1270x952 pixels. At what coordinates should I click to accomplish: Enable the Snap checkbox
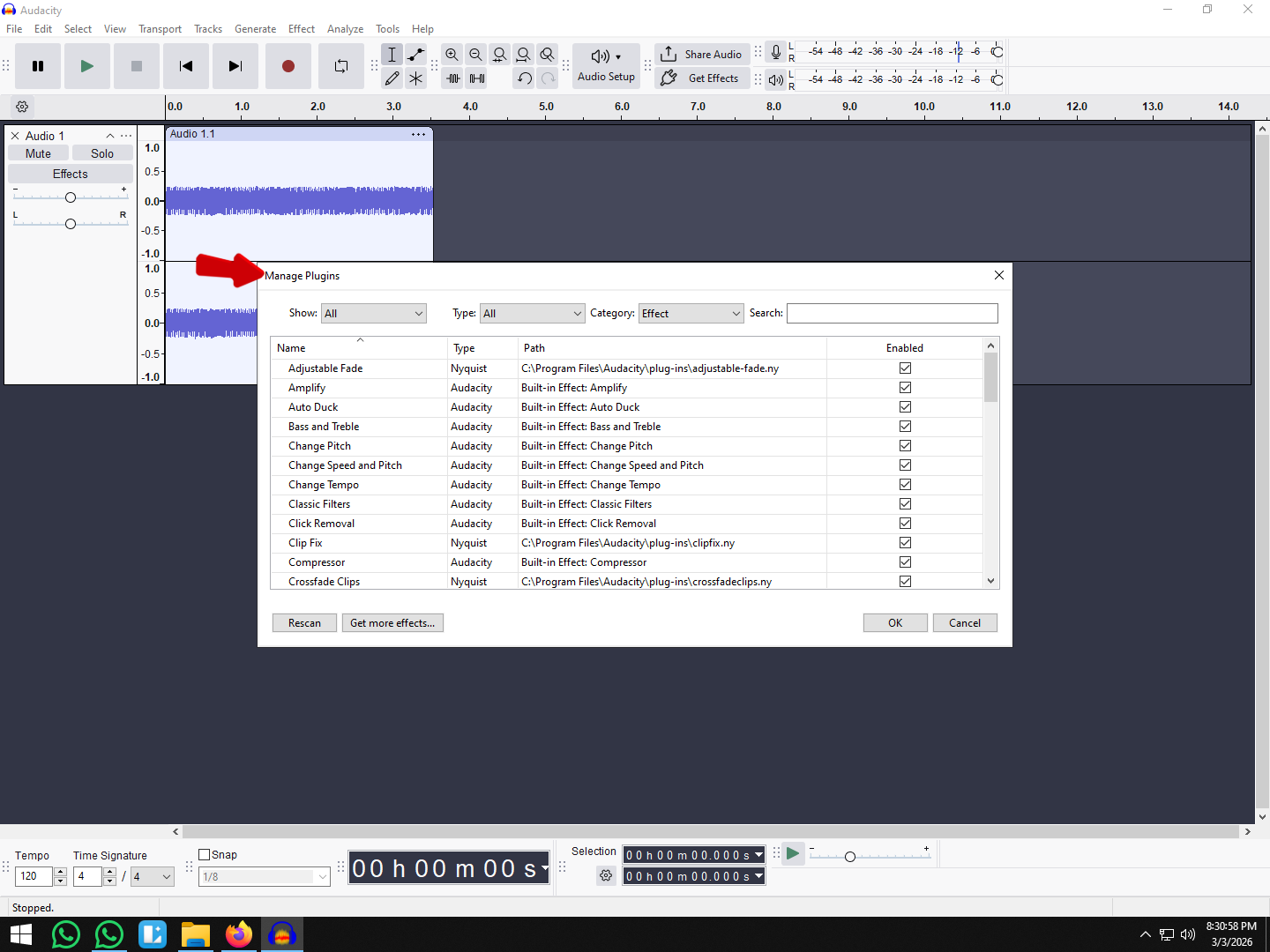pyautogui.click(x=205, y=854)
